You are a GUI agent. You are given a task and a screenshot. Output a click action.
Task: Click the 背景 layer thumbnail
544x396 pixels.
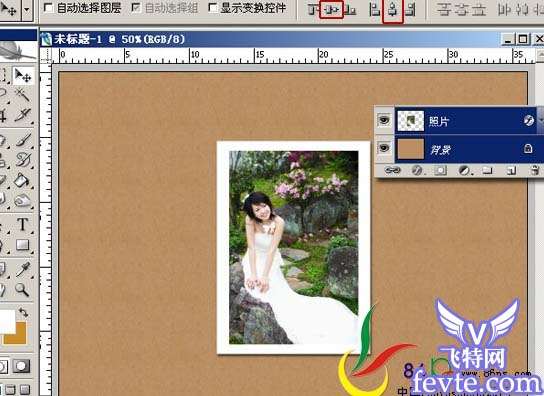pyautogui.click(x=410, y=149)
